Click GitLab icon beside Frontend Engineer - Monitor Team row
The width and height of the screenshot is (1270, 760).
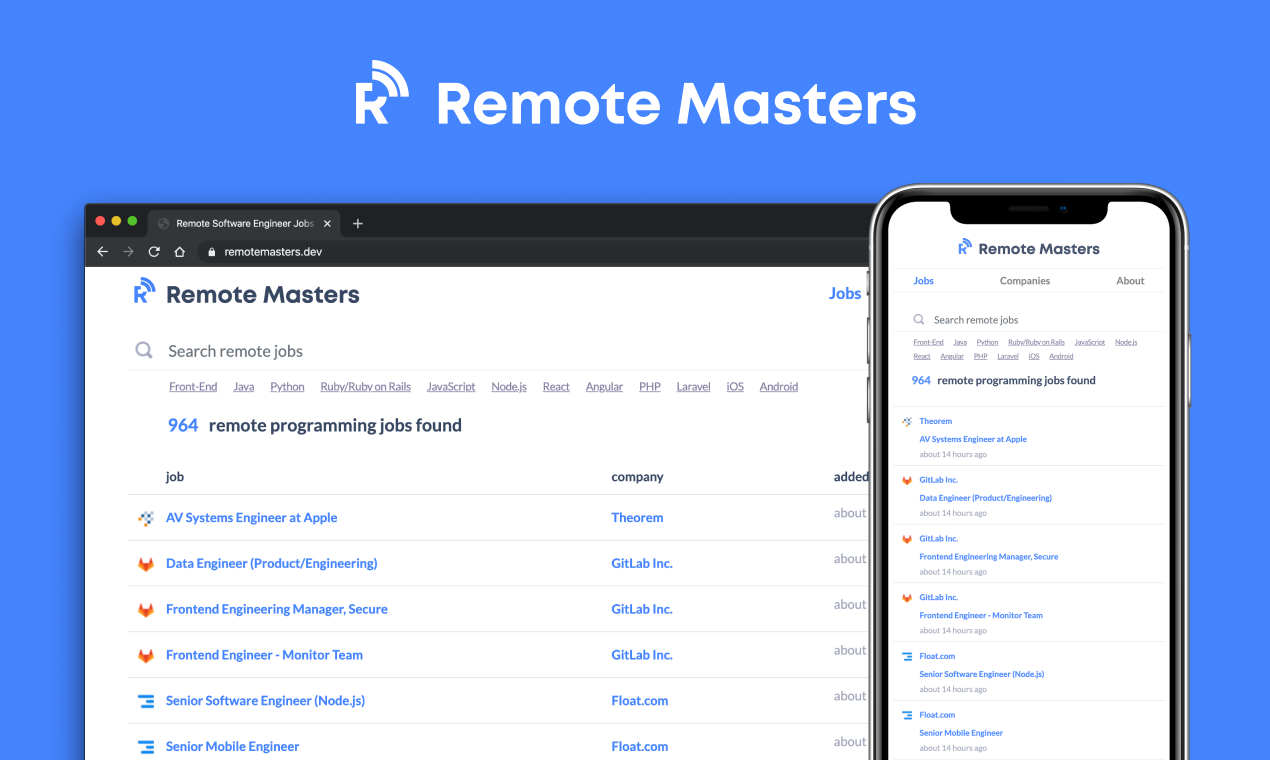146,656
